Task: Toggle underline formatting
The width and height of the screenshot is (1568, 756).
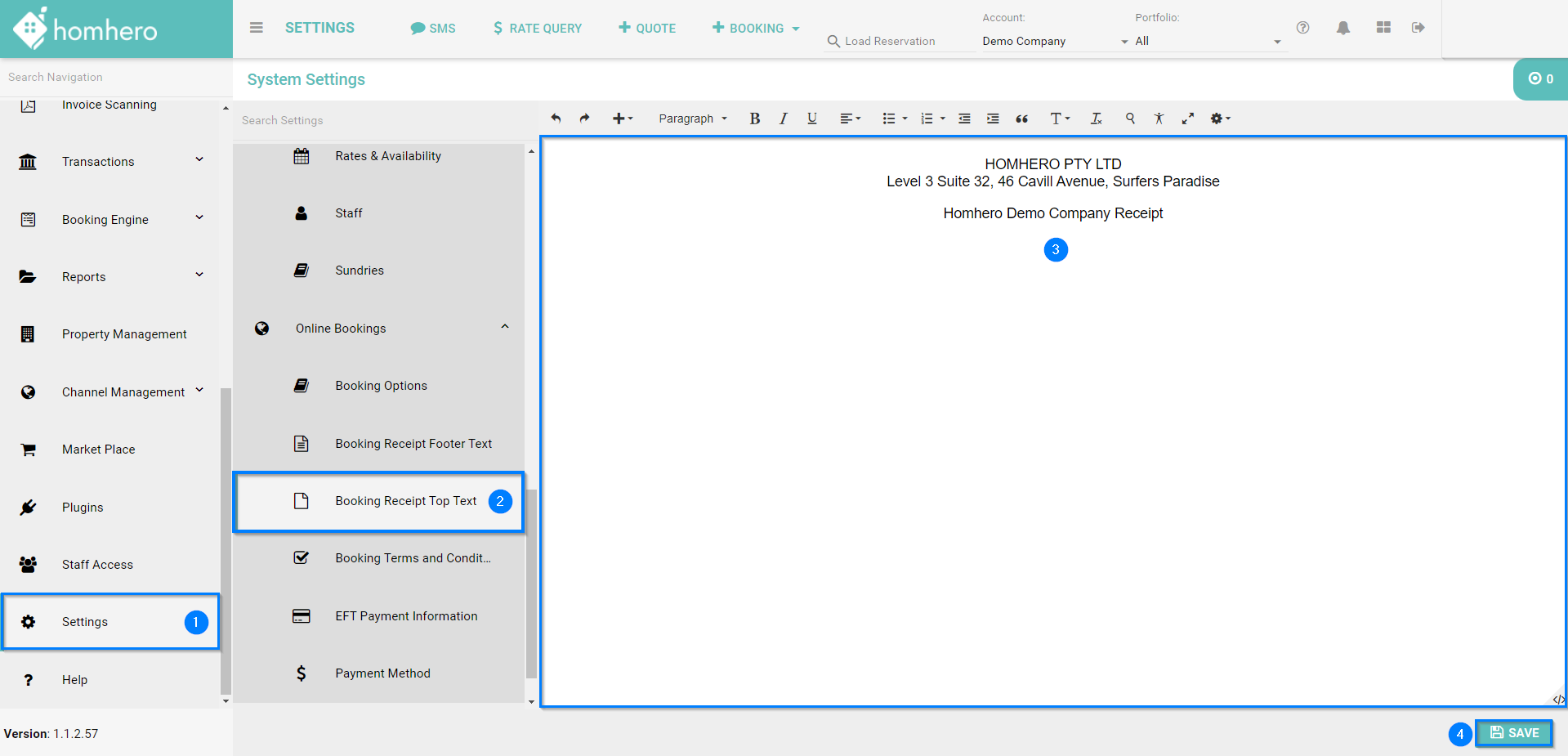Action: tap(811, 119)
